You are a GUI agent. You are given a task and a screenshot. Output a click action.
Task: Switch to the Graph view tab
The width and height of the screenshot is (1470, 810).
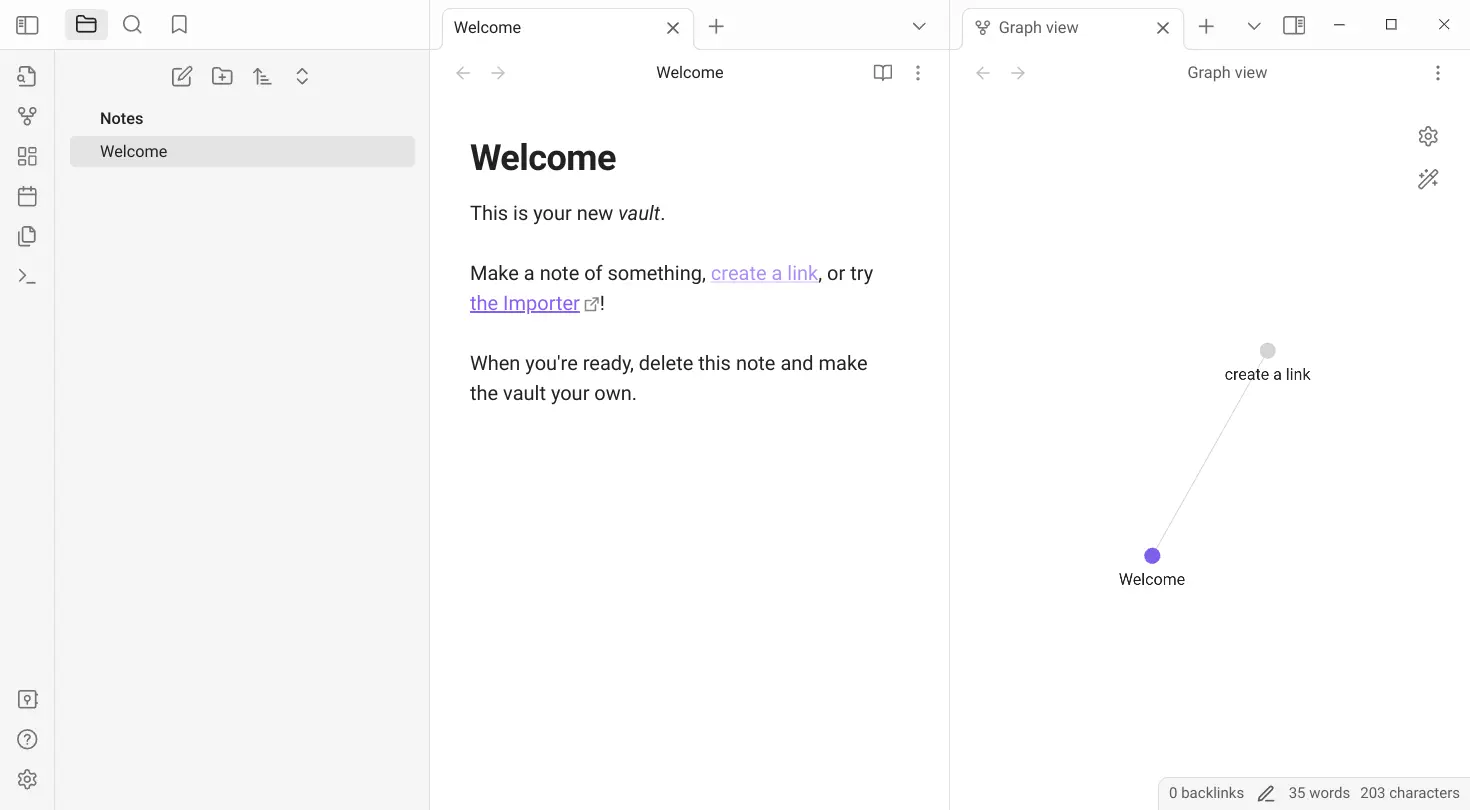click(1073, 28)
